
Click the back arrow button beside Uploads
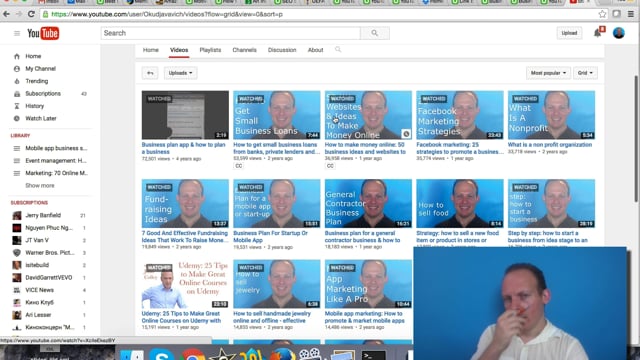point(150,73)
